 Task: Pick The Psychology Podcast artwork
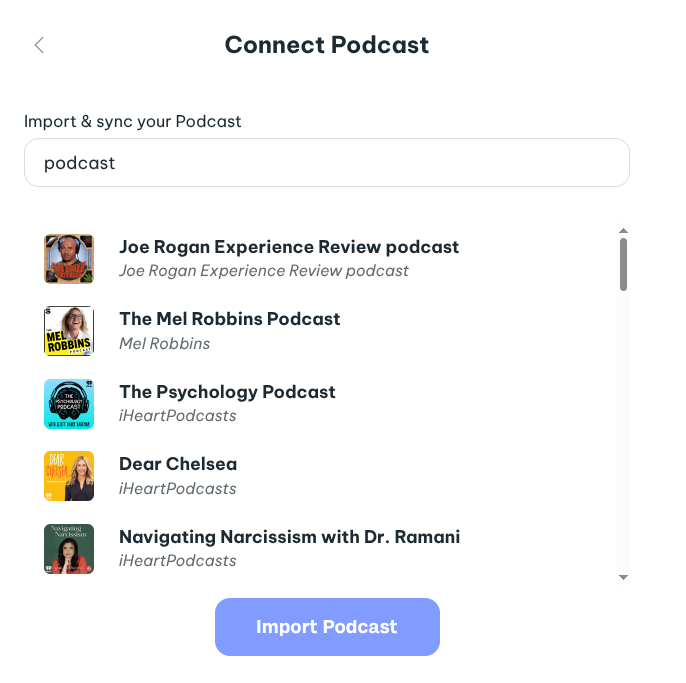(69, 404)
